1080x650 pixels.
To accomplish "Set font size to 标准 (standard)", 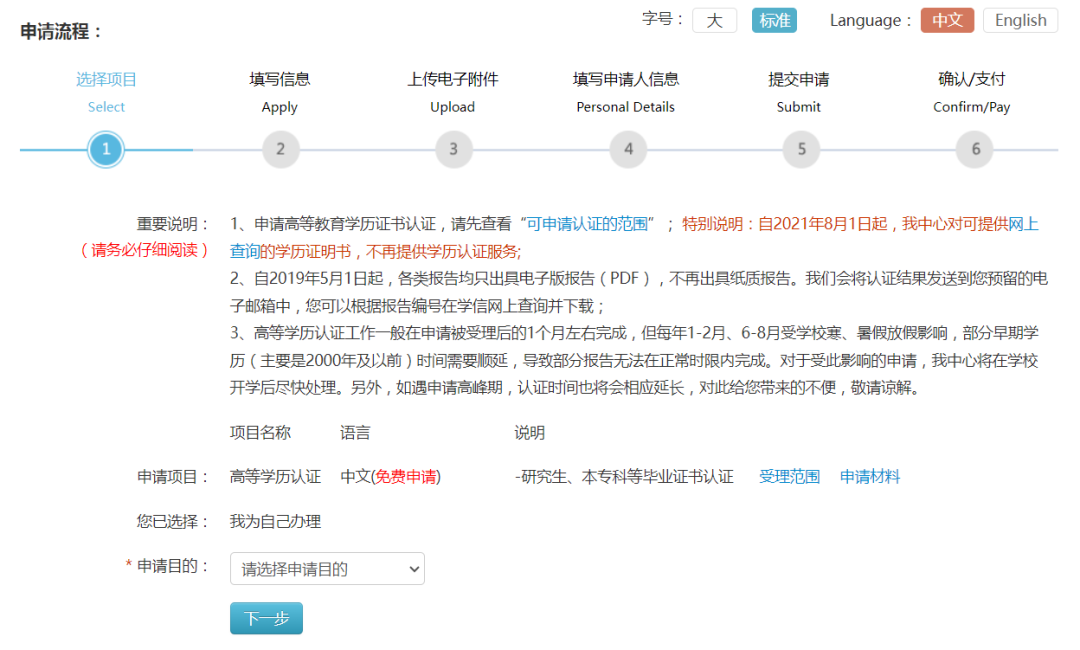I will [x=774, y=21].
